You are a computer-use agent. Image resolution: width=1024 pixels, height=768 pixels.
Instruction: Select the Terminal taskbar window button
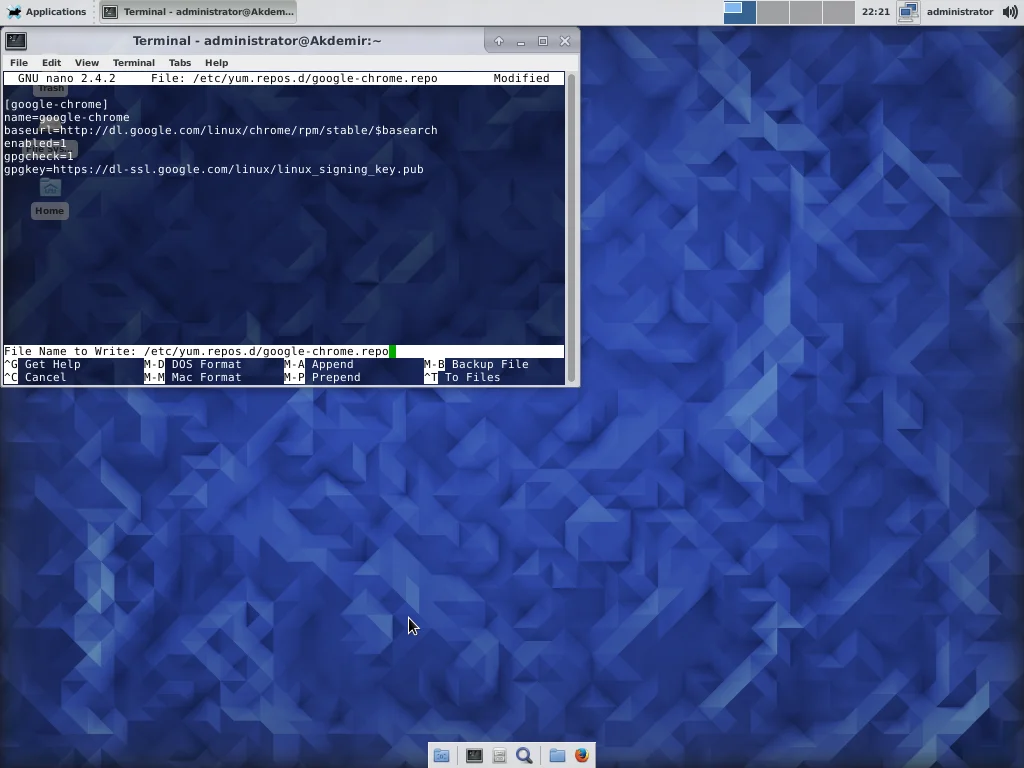(x=199, y=12)
